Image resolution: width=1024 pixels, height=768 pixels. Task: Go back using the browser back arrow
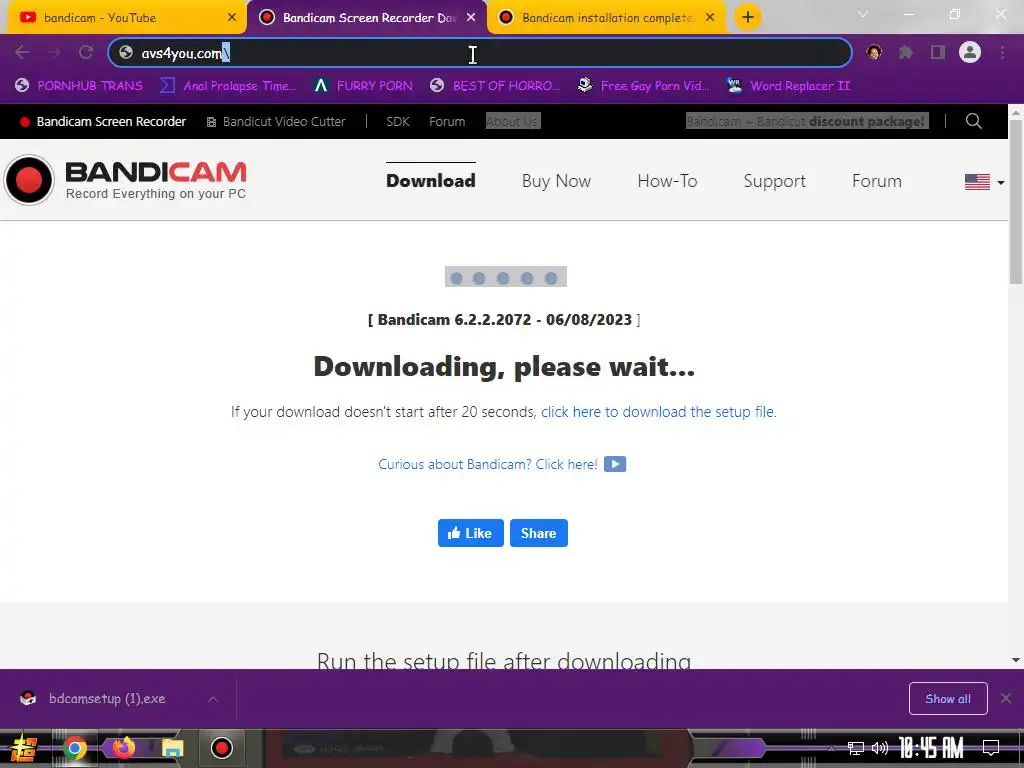click(x=22, y=52)
